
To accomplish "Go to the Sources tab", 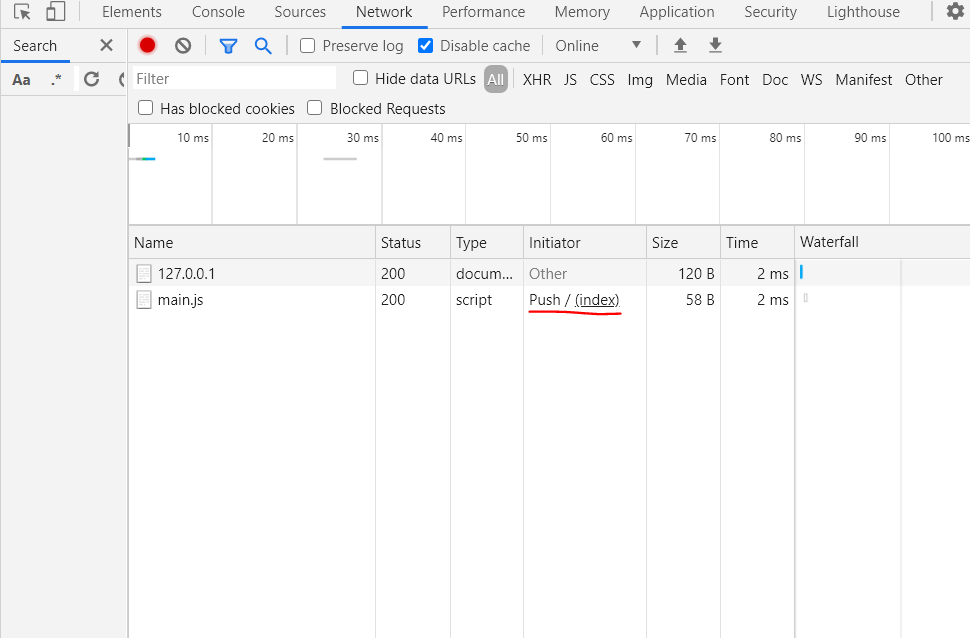I will coord(300,12).
